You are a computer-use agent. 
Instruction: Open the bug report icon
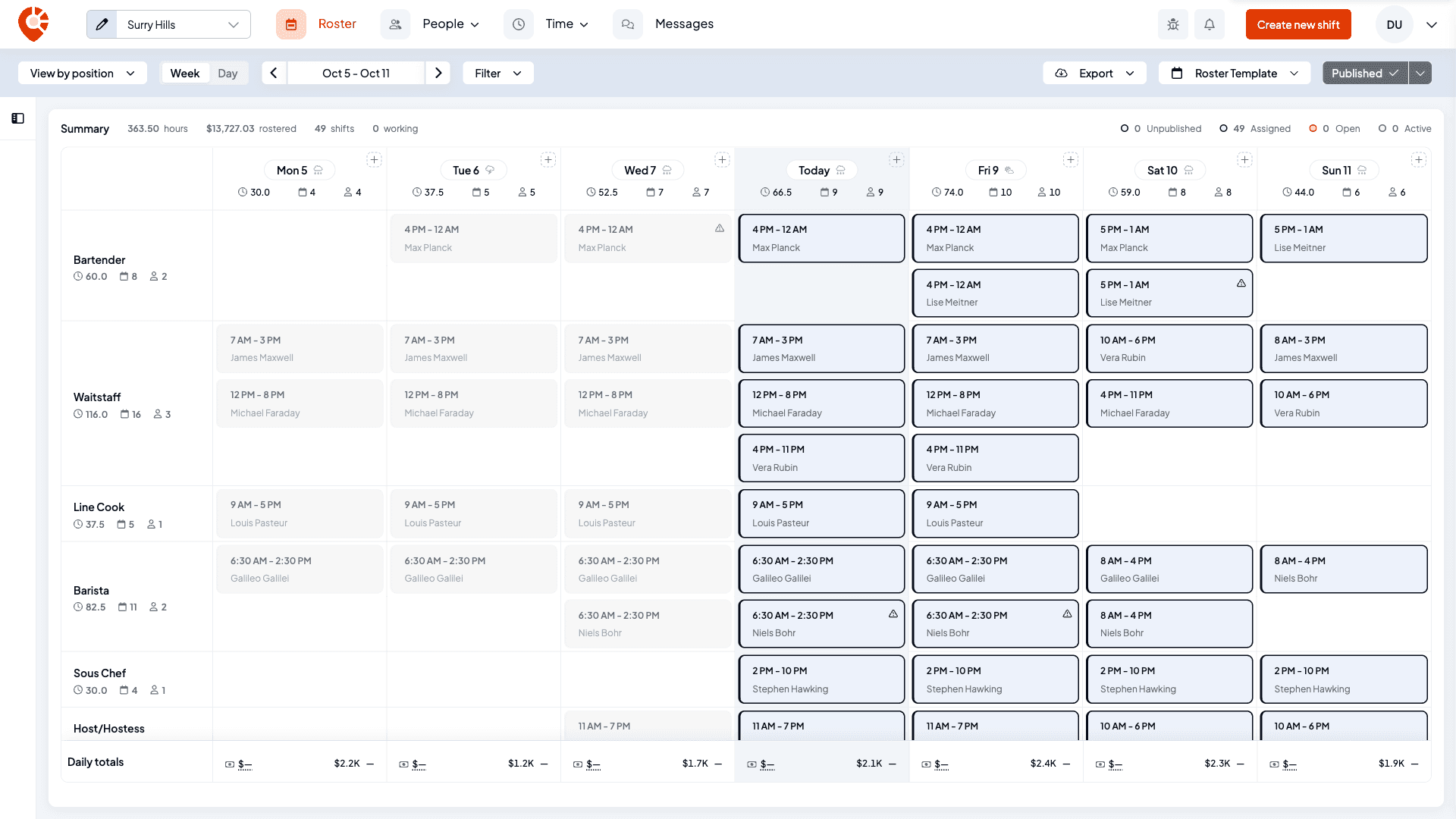1173,24
